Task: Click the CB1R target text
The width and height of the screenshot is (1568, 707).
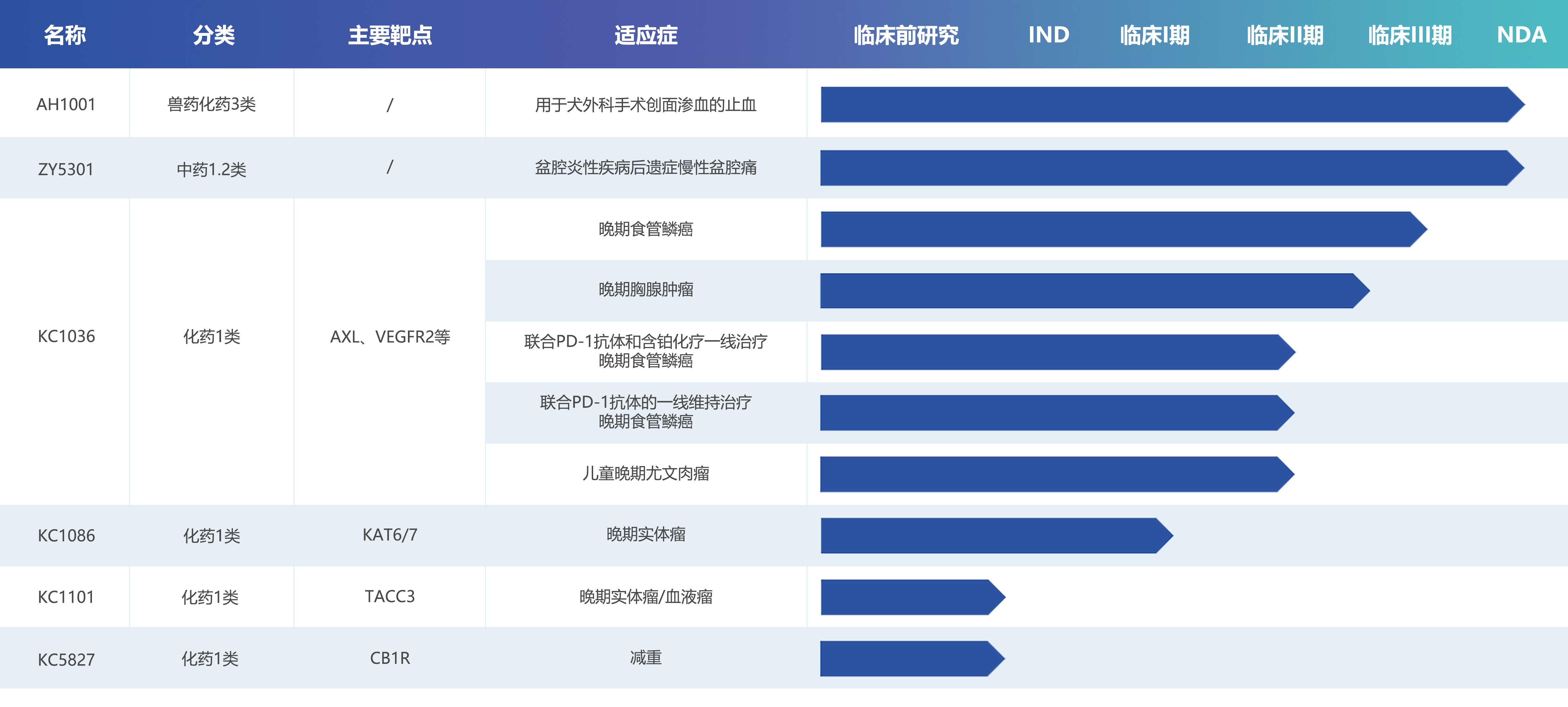Action: click(390, 658)
